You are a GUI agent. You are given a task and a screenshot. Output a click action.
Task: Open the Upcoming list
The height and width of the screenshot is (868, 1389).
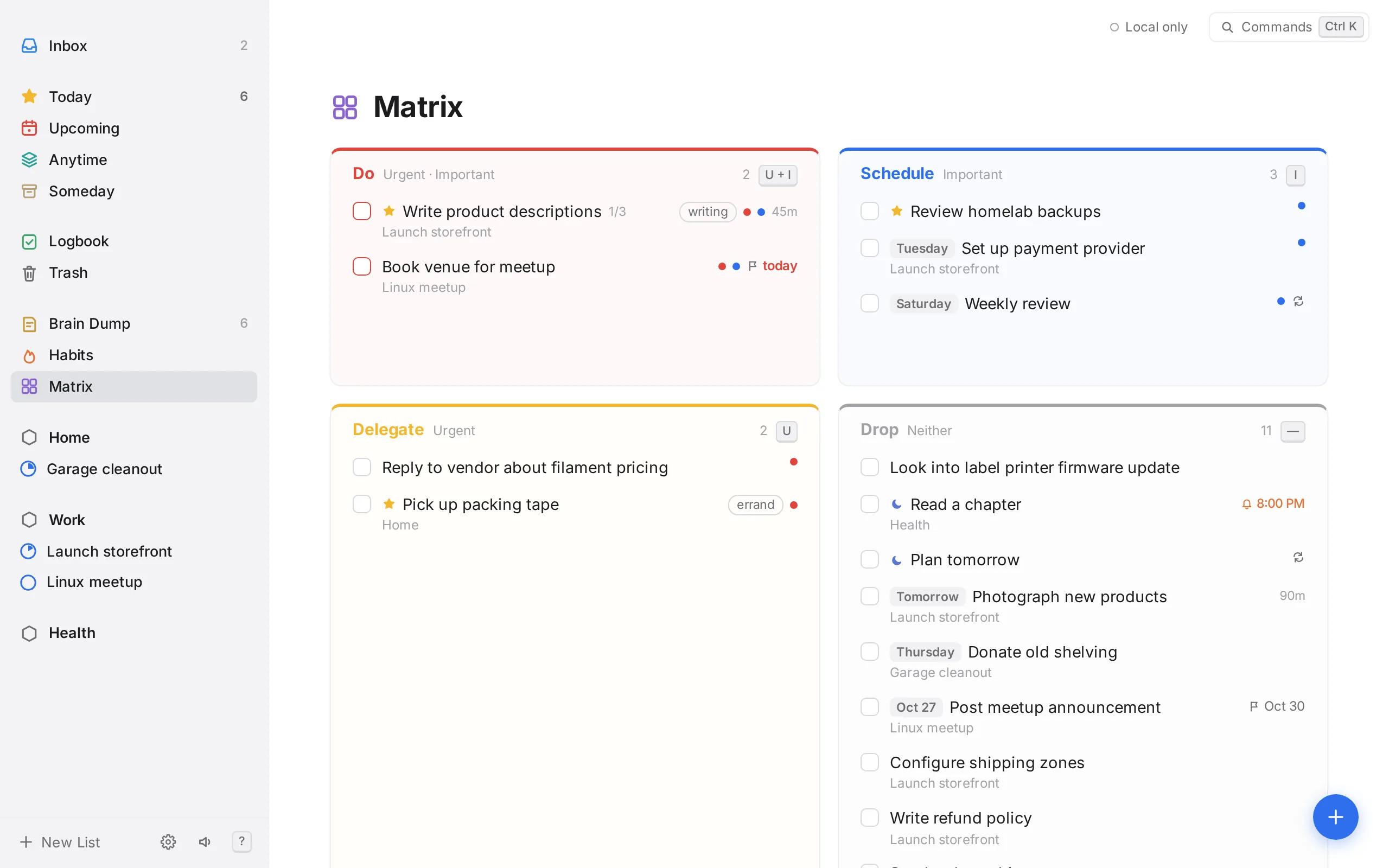133,128
